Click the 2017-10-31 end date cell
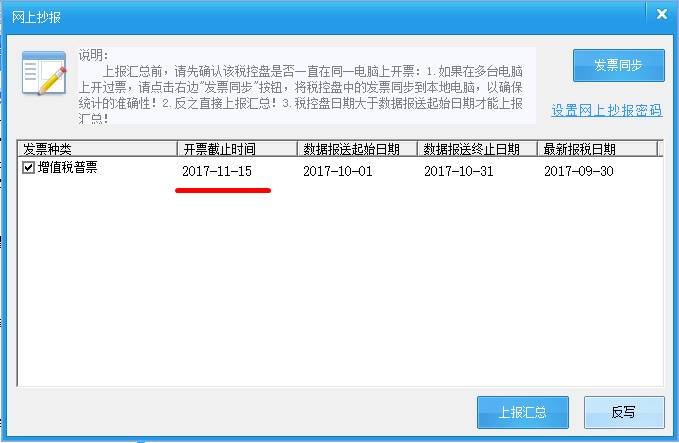 pyautogui.click(x=459, y=171)
